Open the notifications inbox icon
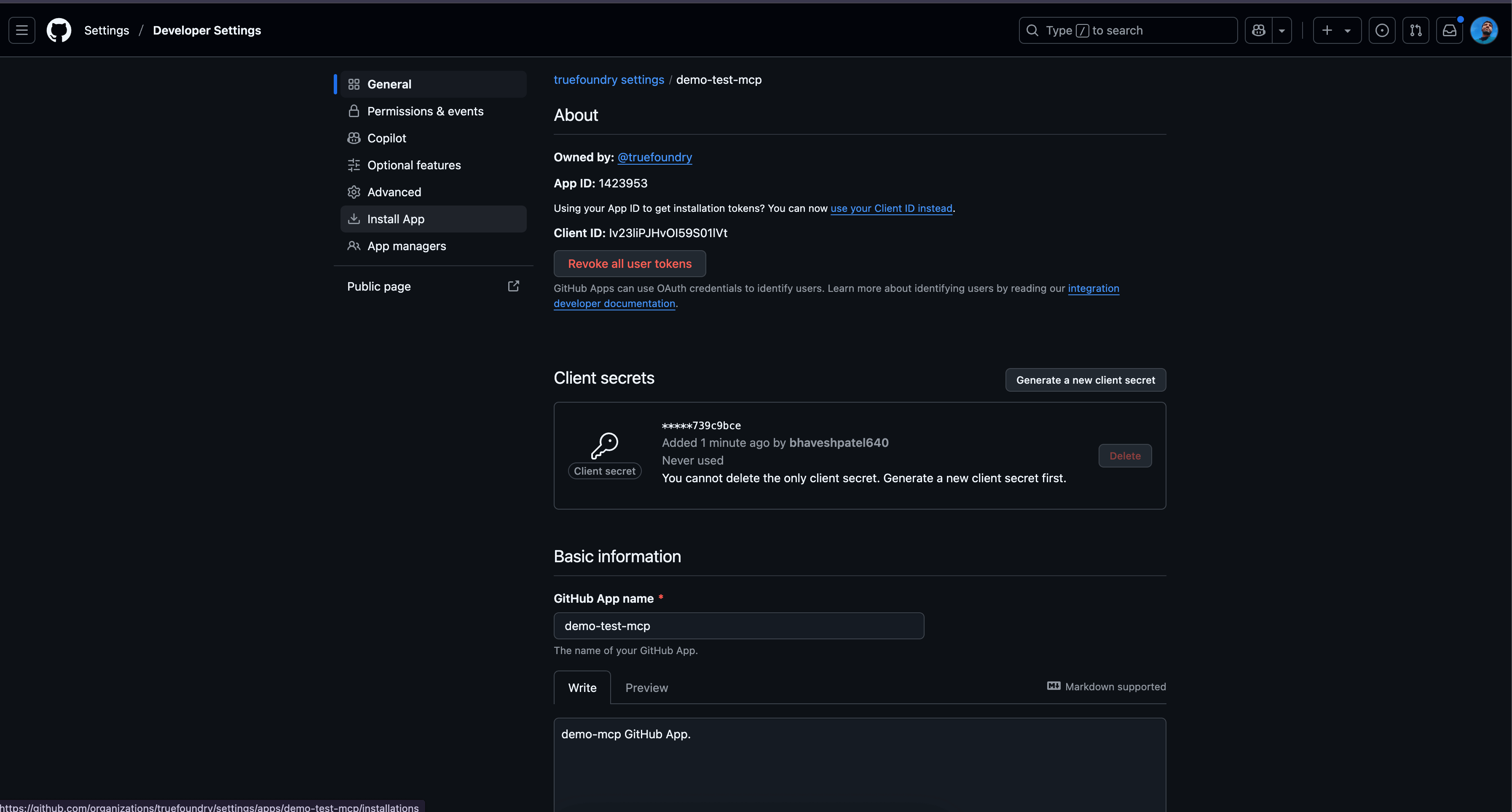 point(1449,30)
